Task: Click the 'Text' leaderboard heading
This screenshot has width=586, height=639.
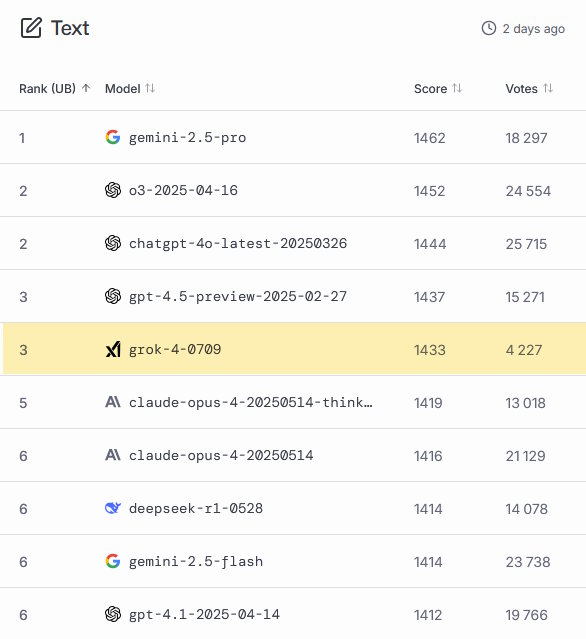Action: (70, 28)
